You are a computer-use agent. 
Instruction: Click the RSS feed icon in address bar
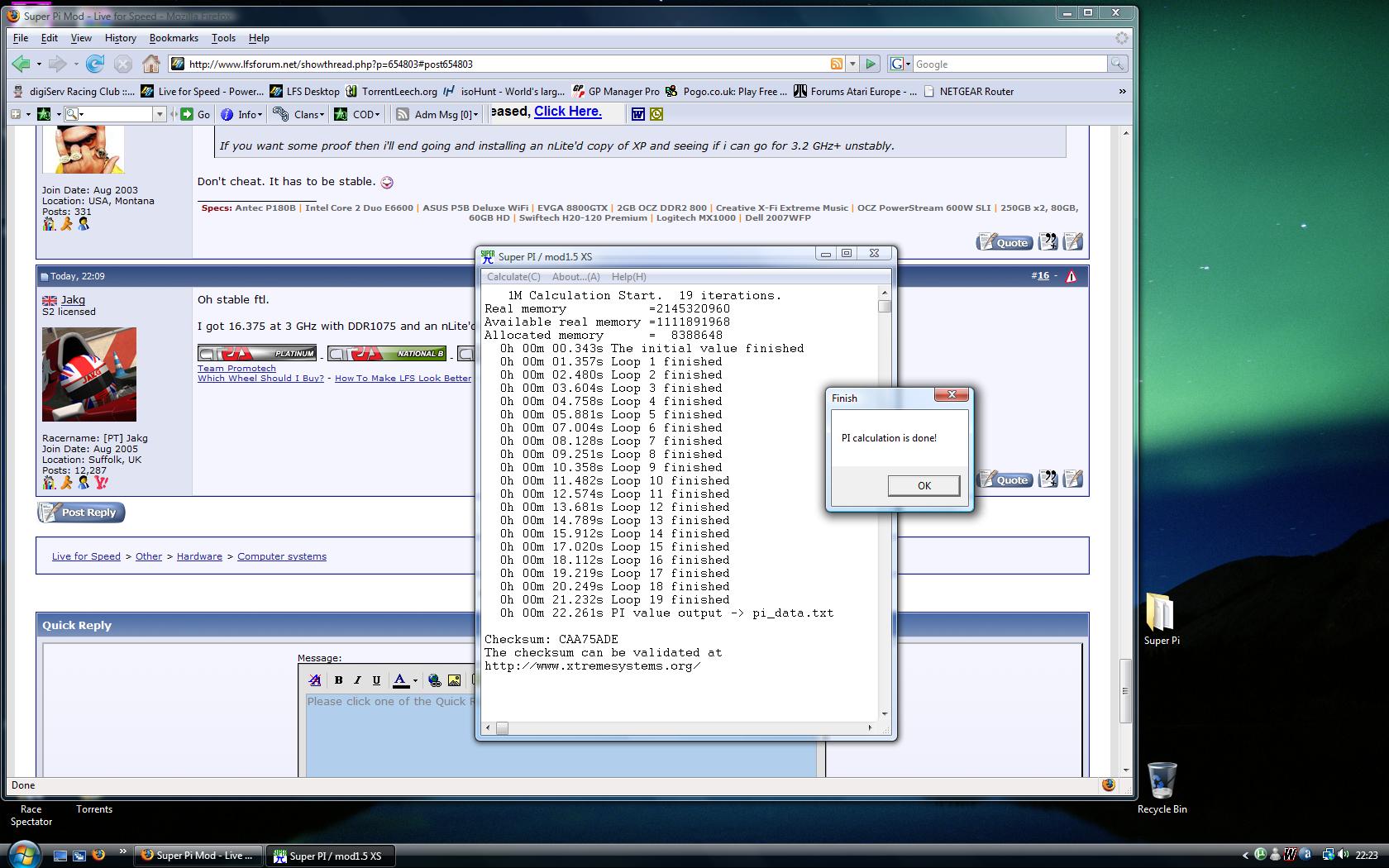pos(837,64)
